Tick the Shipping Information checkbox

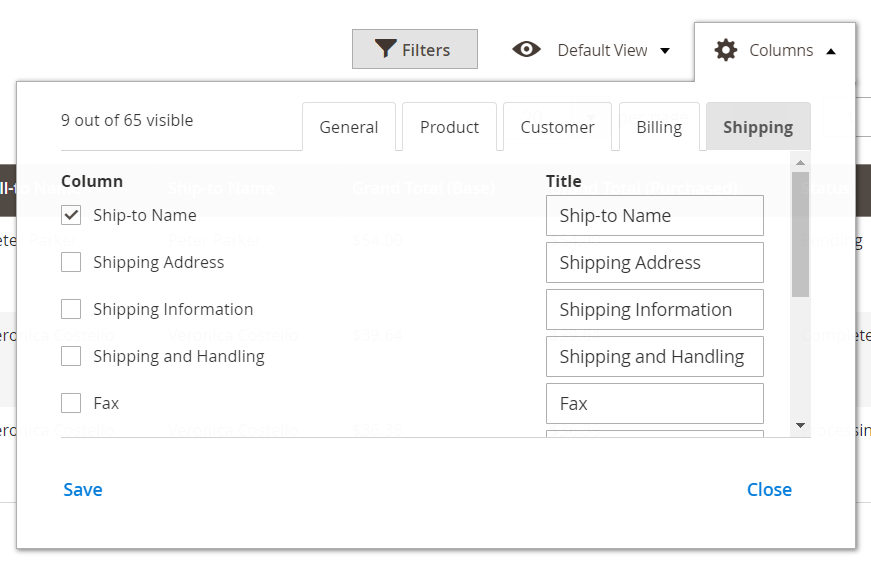coord(71,309)
